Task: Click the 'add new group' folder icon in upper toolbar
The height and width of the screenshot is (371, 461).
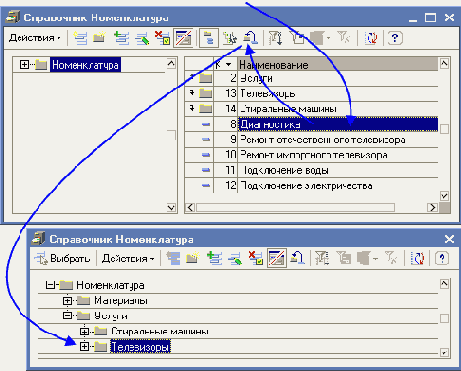Action: tap(99, 37)
